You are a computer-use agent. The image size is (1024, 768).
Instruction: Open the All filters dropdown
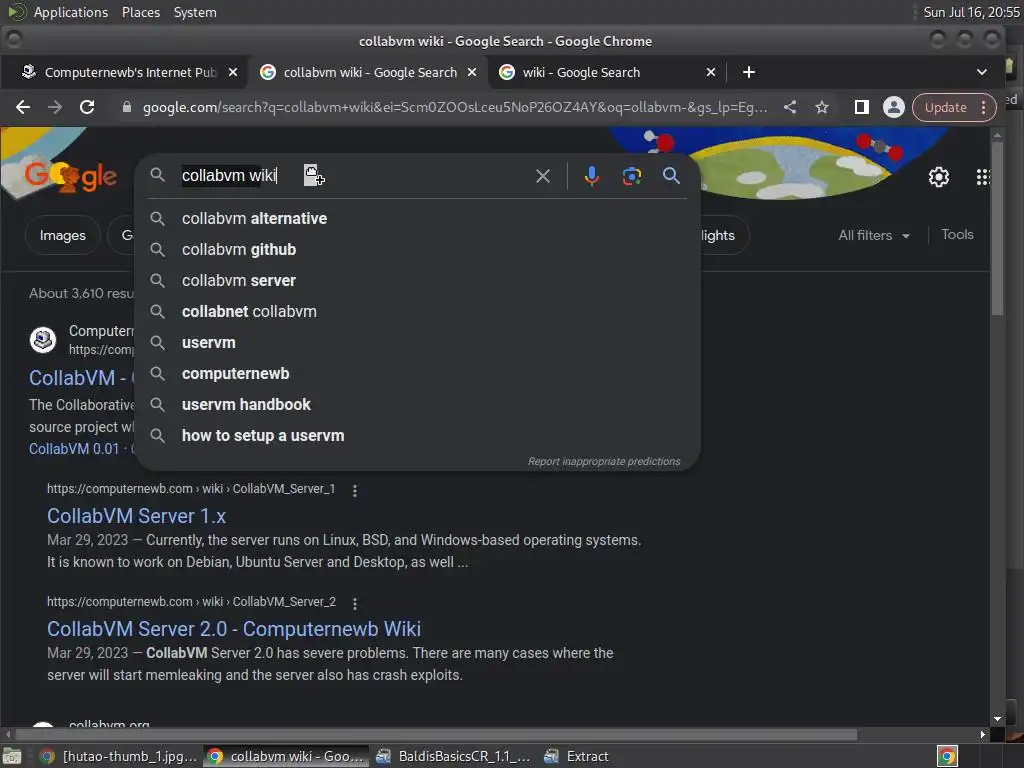click(x=873, y=235)
